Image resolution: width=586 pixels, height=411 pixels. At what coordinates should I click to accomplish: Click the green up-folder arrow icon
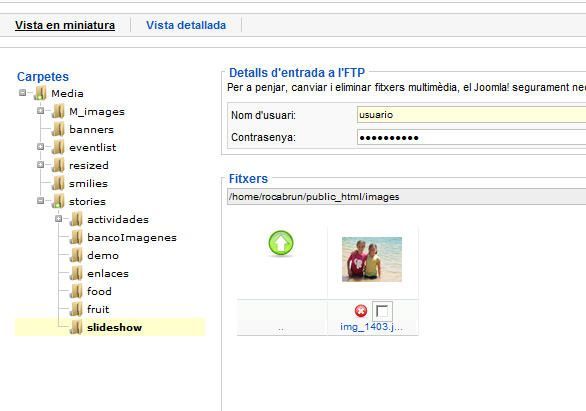click(281, 243)
